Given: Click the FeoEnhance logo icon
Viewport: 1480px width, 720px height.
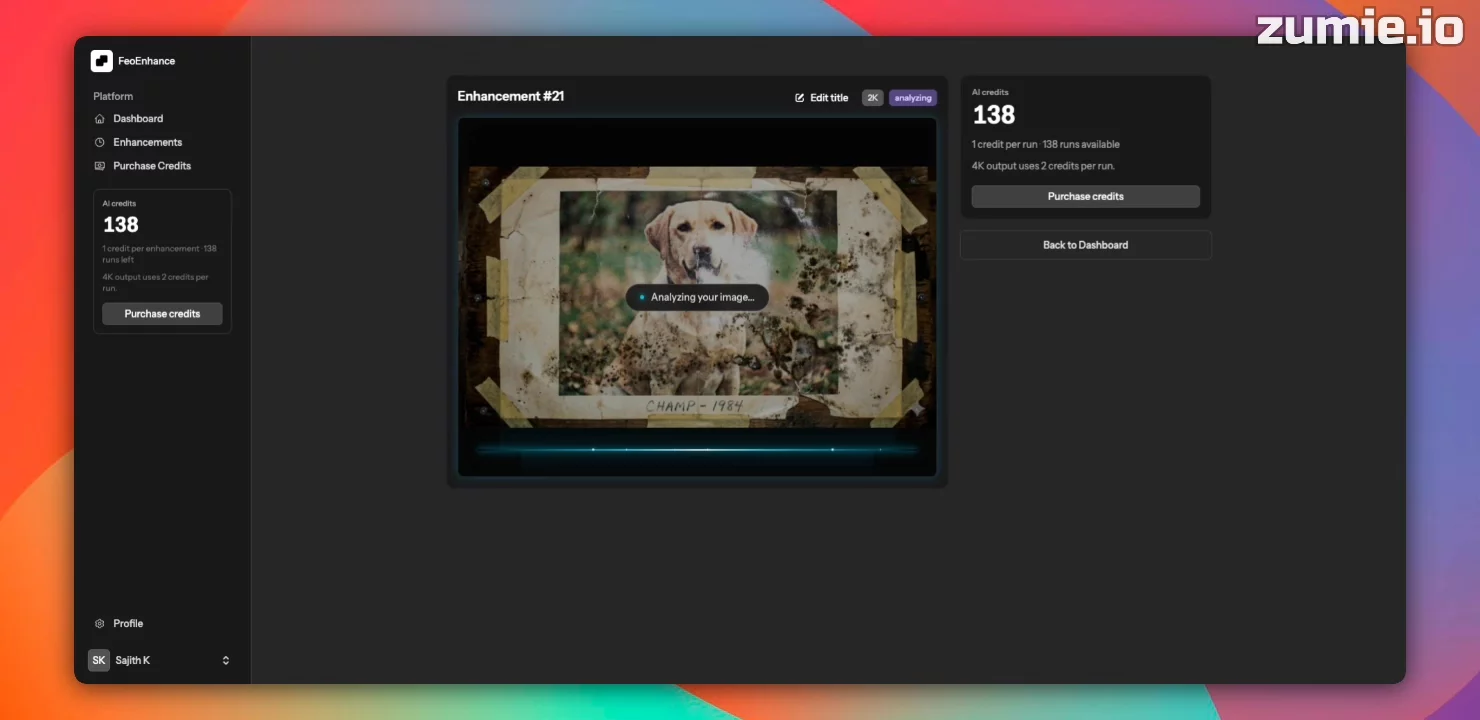Looking at the screenshot, I should pyautogui.click(x=101, y=61).
